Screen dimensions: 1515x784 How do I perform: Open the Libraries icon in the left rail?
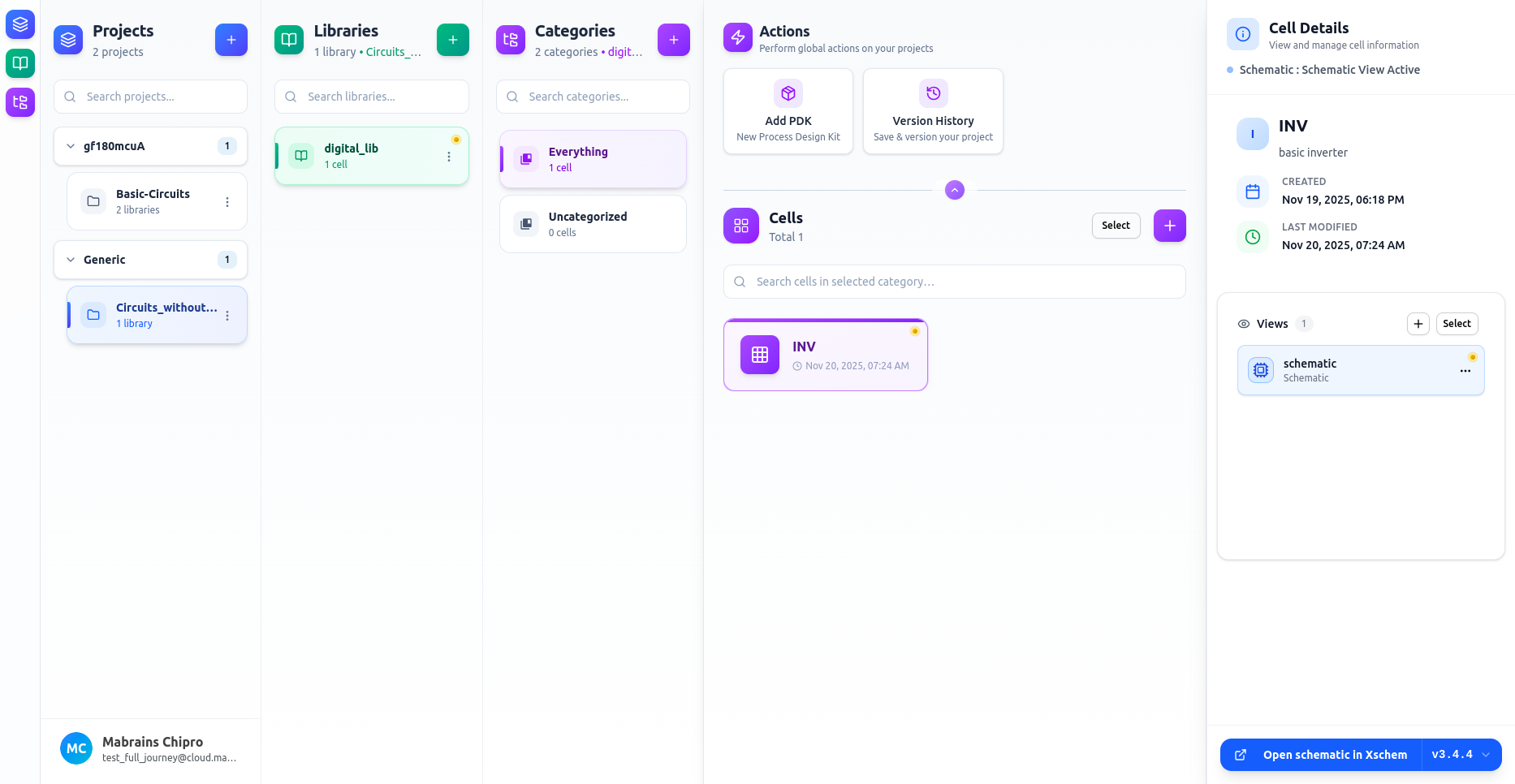19,63
